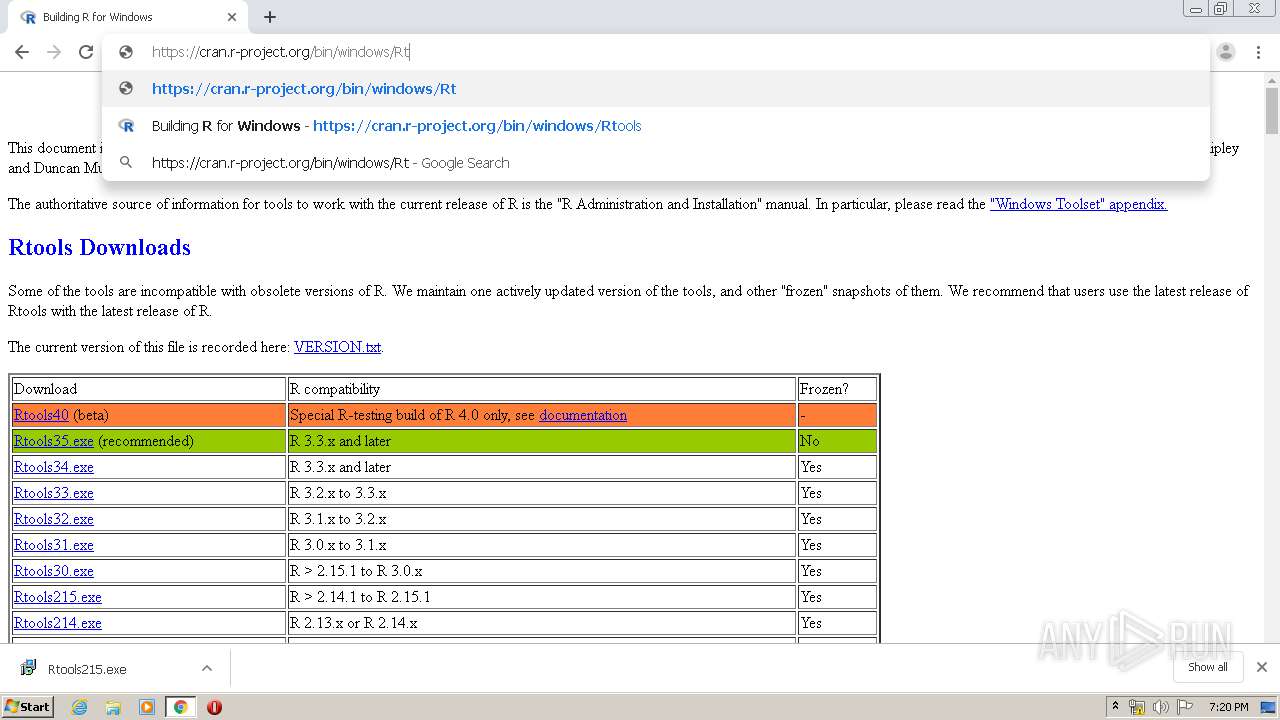
Task: Open the R 4.0 documentation link
Action: tap(583, 415)
